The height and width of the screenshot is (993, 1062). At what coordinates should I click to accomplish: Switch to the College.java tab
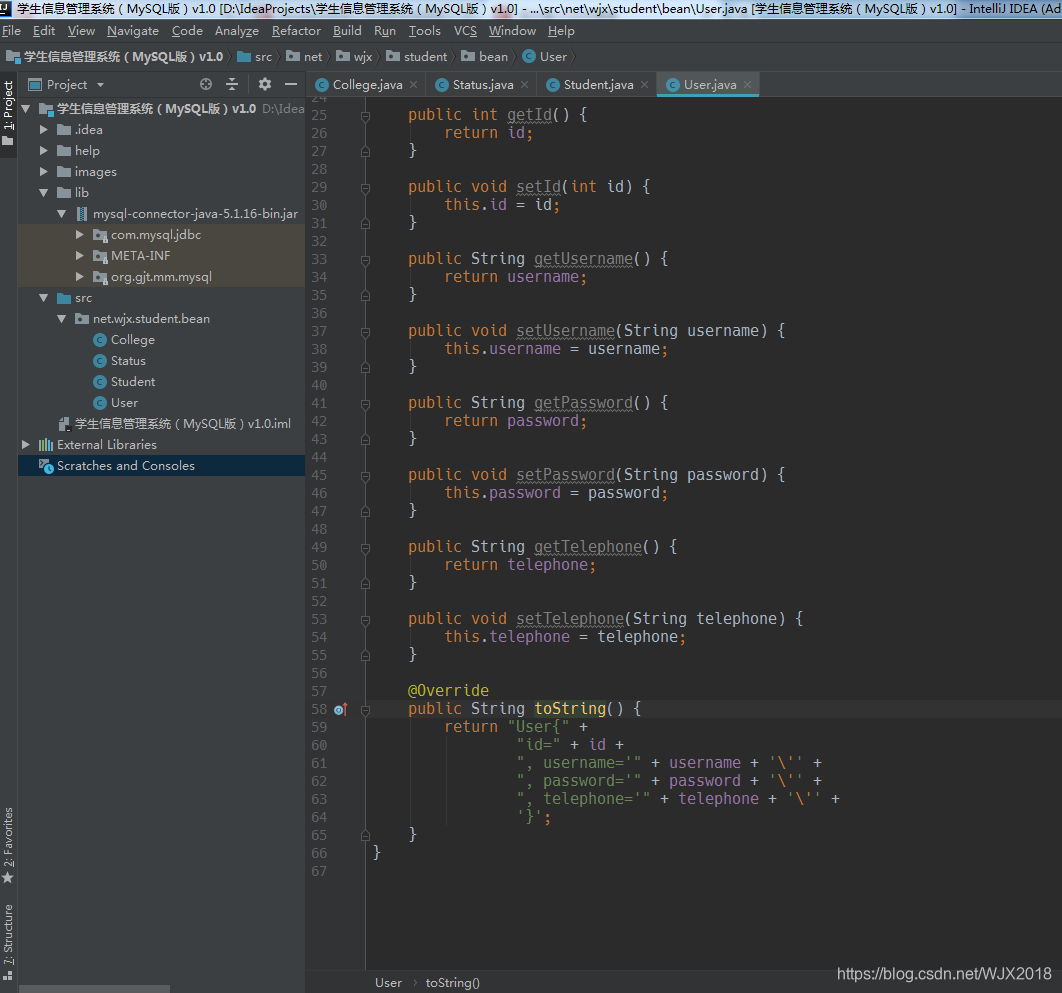(x=366, y=85)
